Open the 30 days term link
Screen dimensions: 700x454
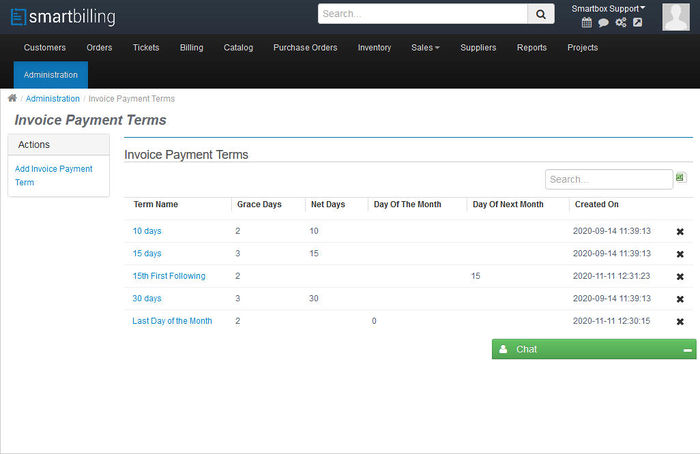point(147,298)
